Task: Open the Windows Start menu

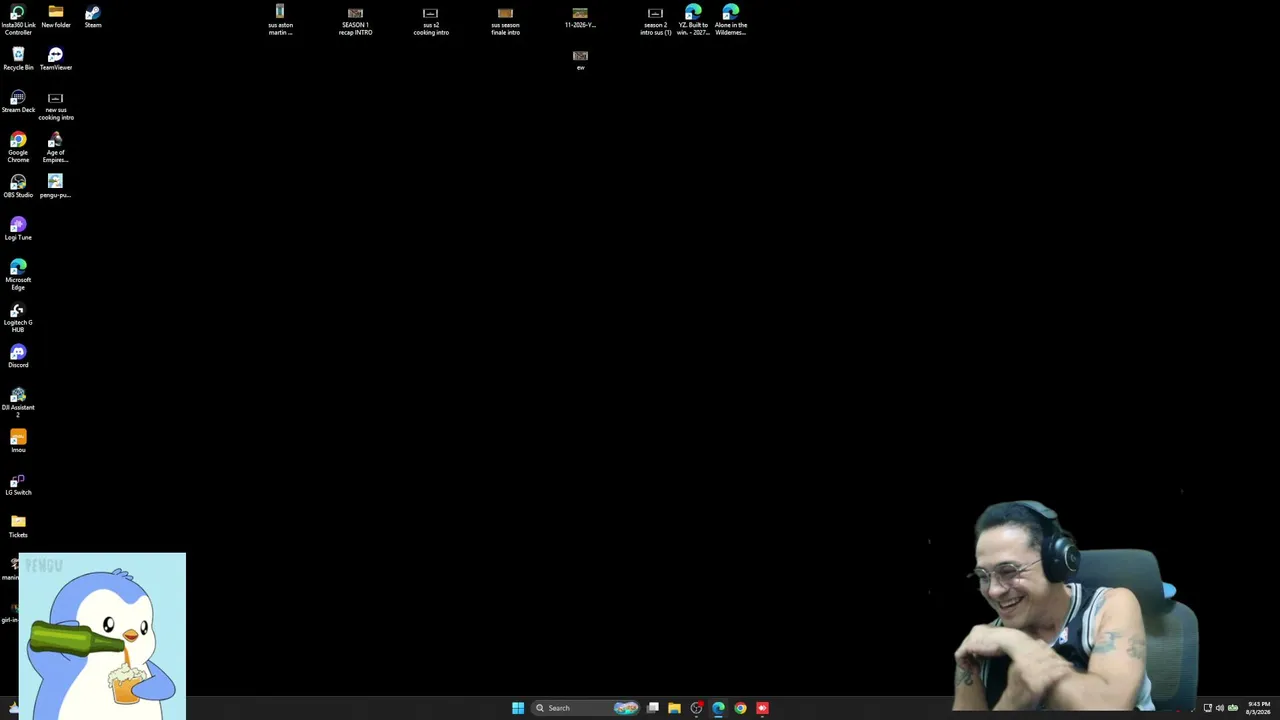Action: point(518,708)
